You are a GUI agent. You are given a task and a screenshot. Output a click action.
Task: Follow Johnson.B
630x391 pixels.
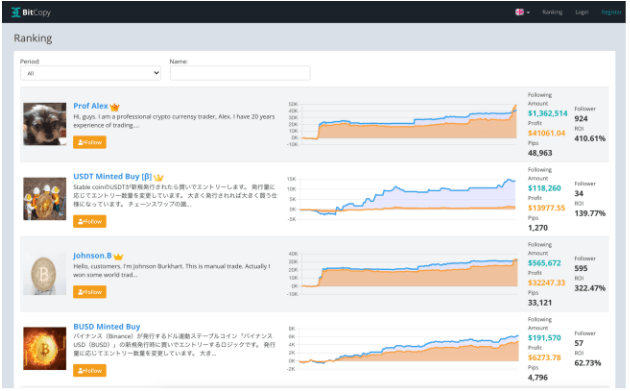(x=90, y=292)
